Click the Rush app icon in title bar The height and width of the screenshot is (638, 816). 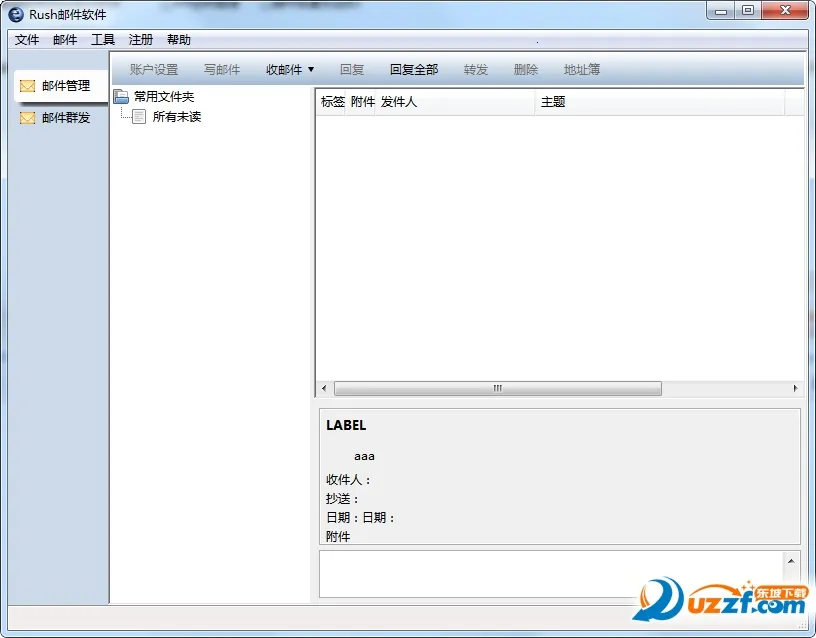pyautogui.click(x=16, y=14)
